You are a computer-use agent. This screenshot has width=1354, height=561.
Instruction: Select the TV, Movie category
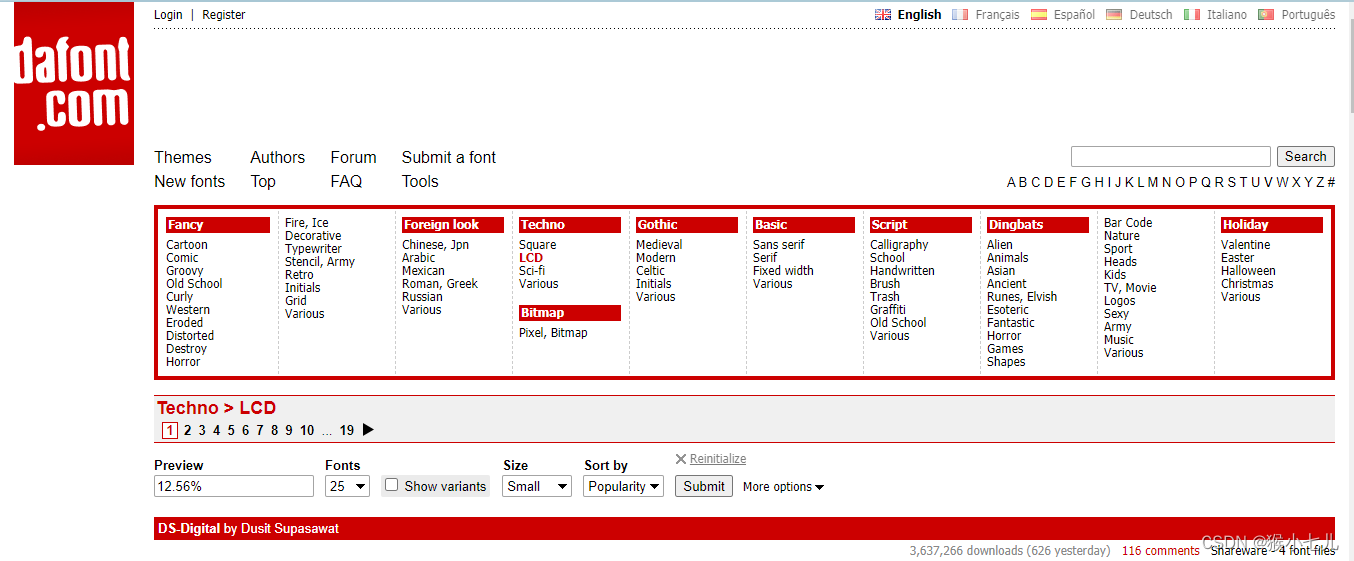coord(1130,288)
